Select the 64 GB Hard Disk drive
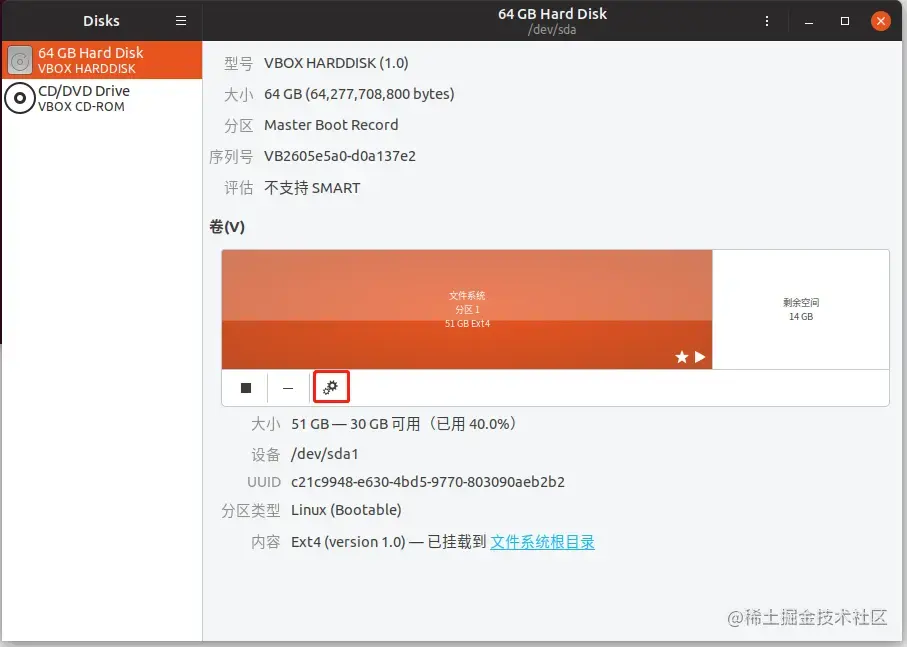 click(102, 60)
